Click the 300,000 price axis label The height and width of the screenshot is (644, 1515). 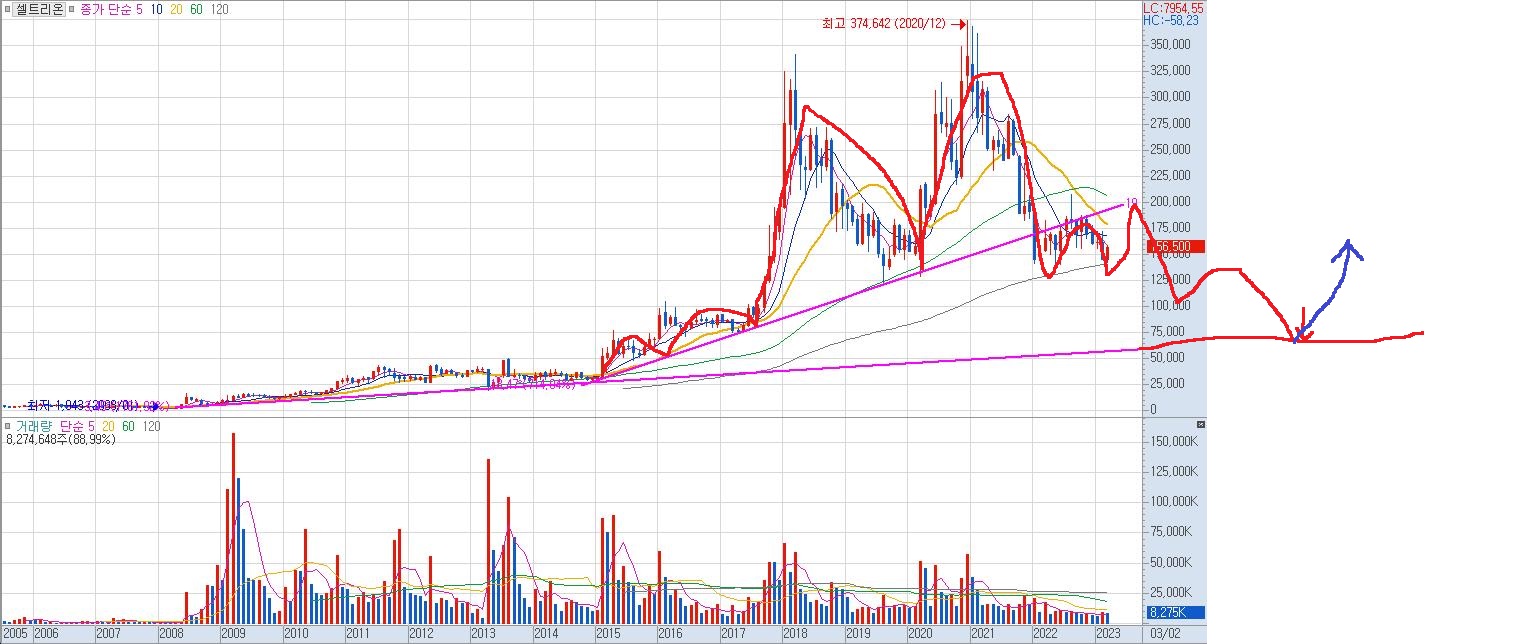[x=1170, y=97]
